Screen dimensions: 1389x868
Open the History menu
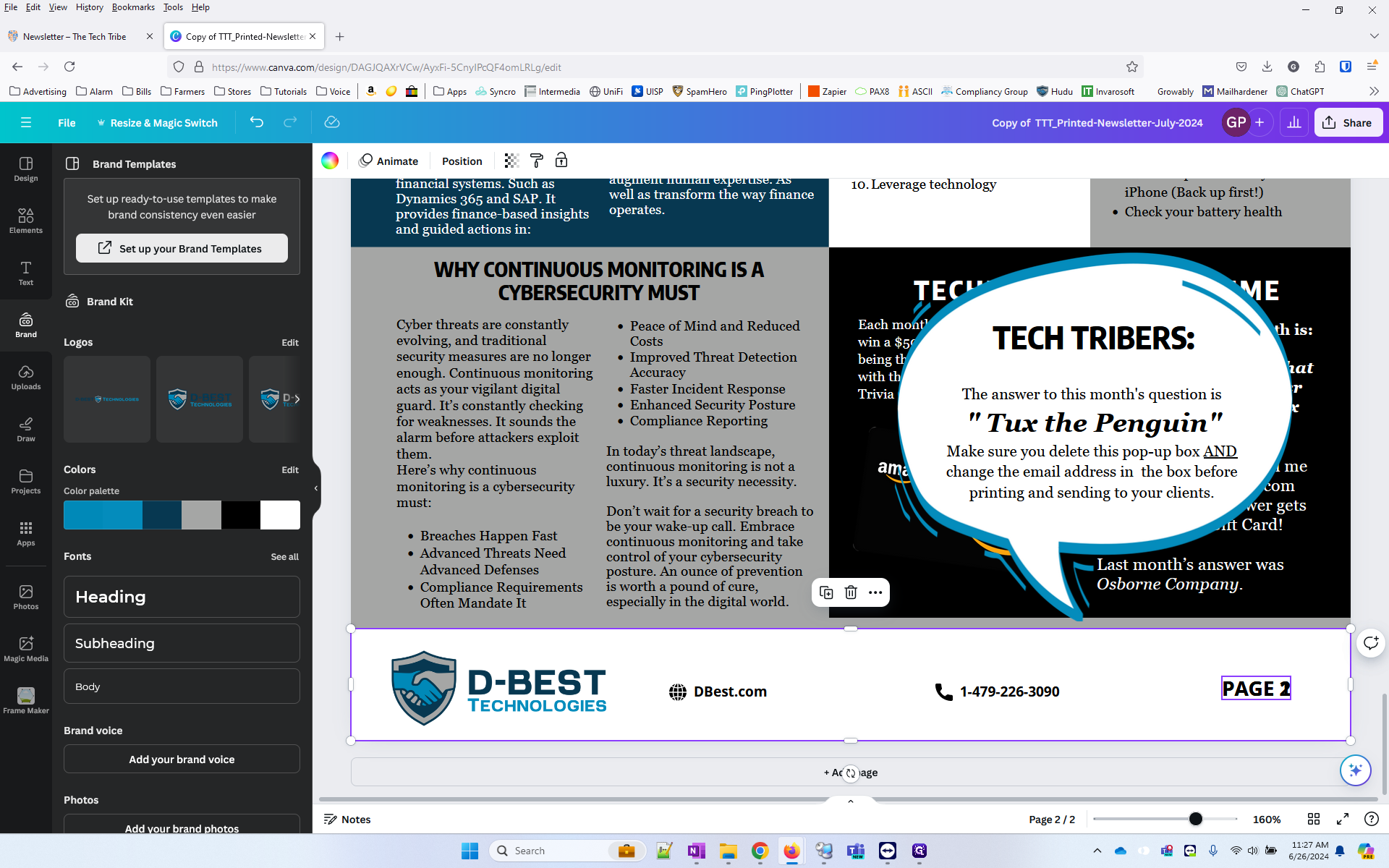coord(89,7)
